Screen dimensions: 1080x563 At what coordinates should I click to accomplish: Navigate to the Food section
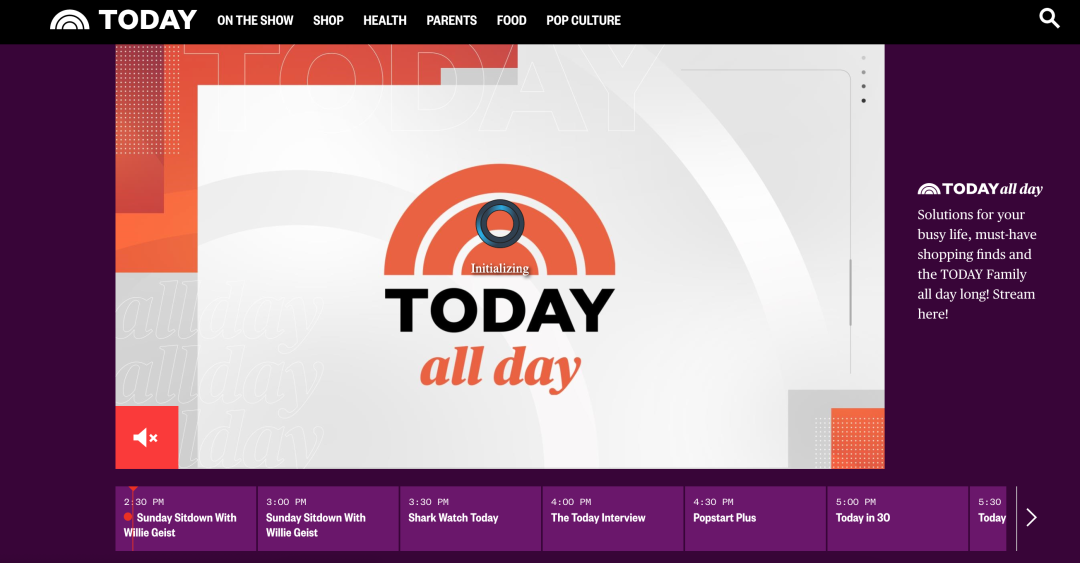pos(511,20)
